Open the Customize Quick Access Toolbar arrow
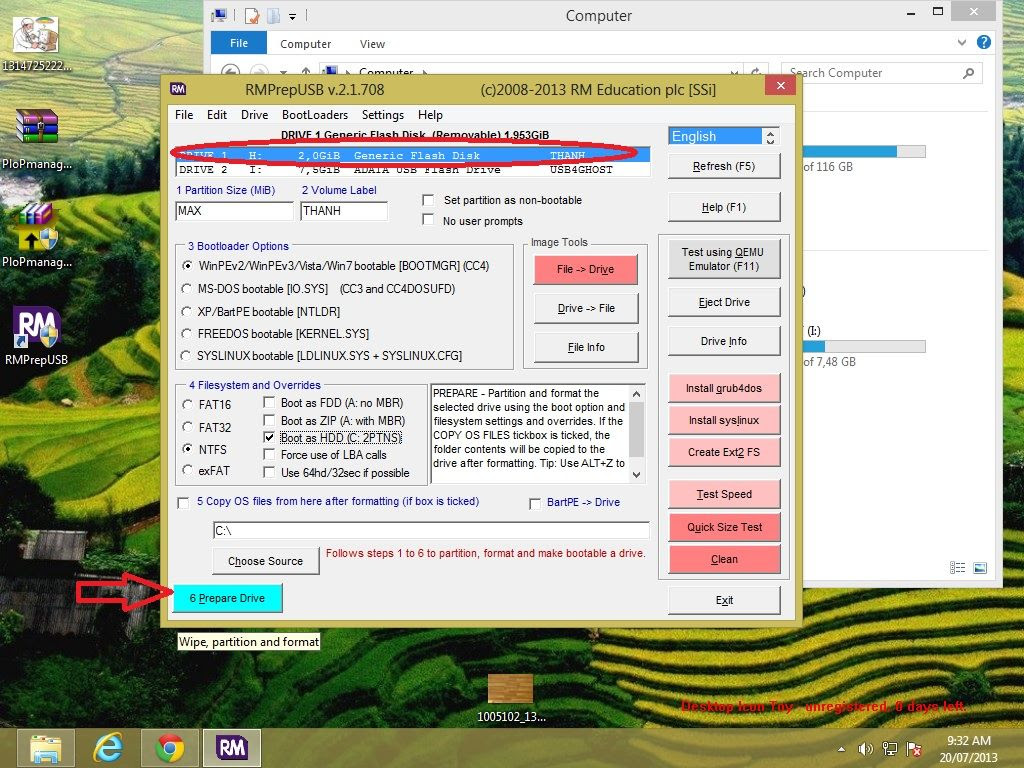This screenshot has width=1024, height=768. [293, 16]
